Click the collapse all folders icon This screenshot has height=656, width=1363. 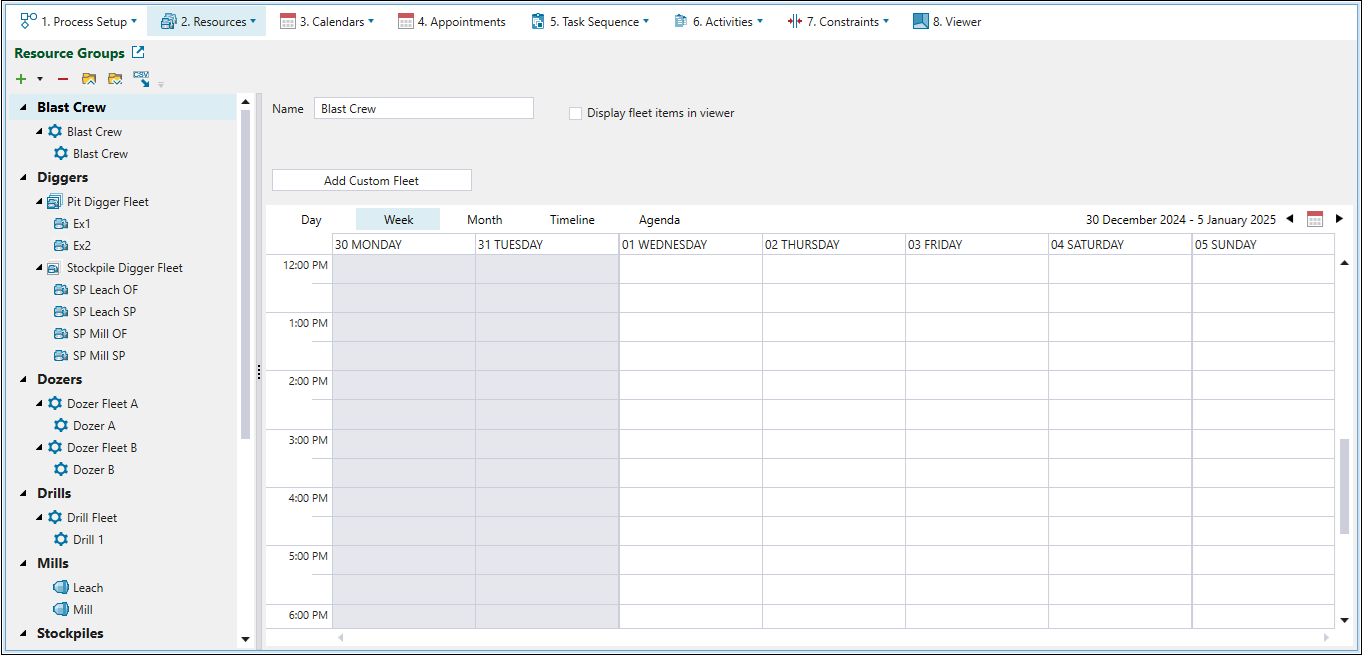tap(89, 79)
